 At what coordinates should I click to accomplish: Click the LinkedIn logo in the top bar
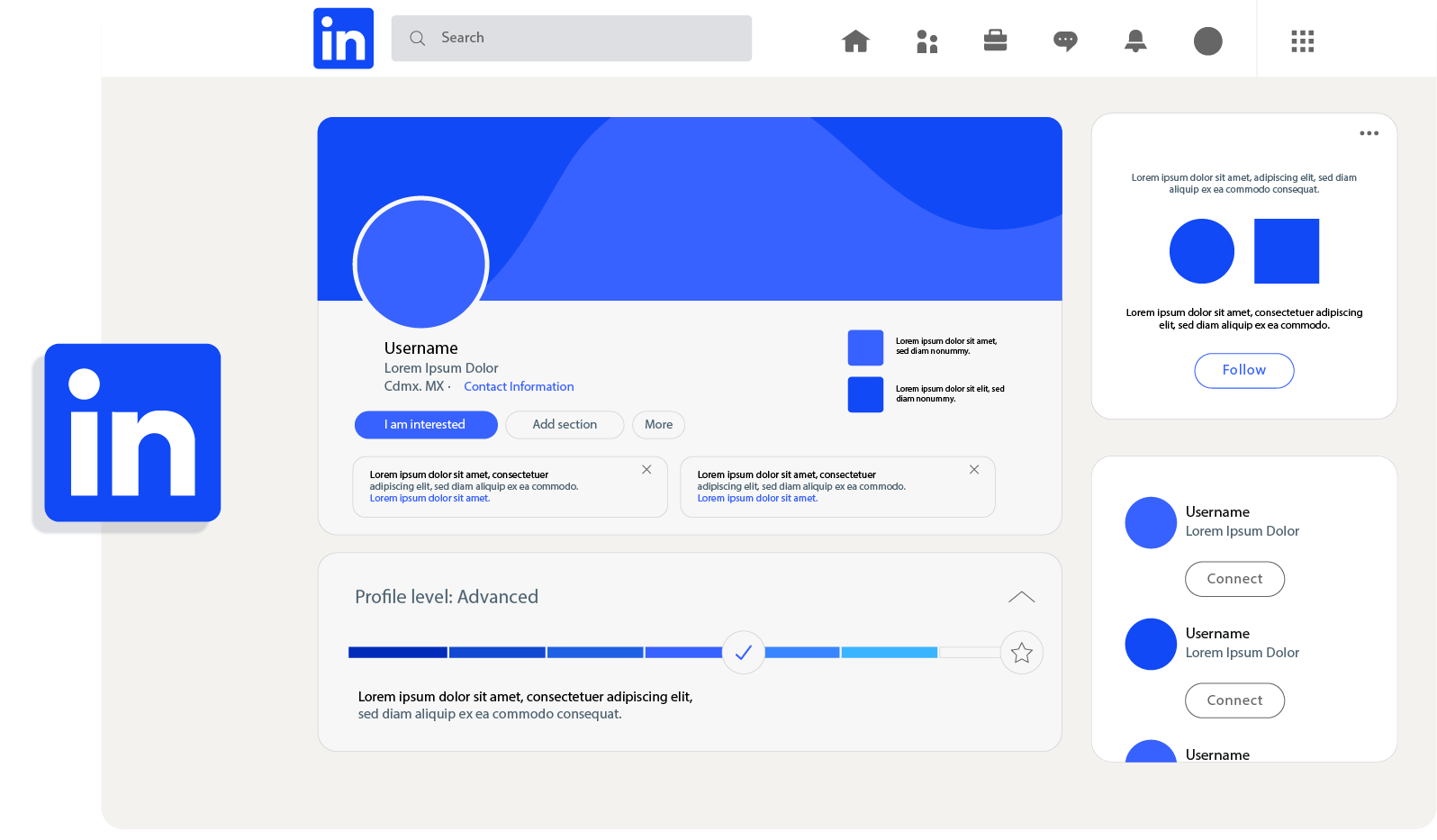click(343, 39)
